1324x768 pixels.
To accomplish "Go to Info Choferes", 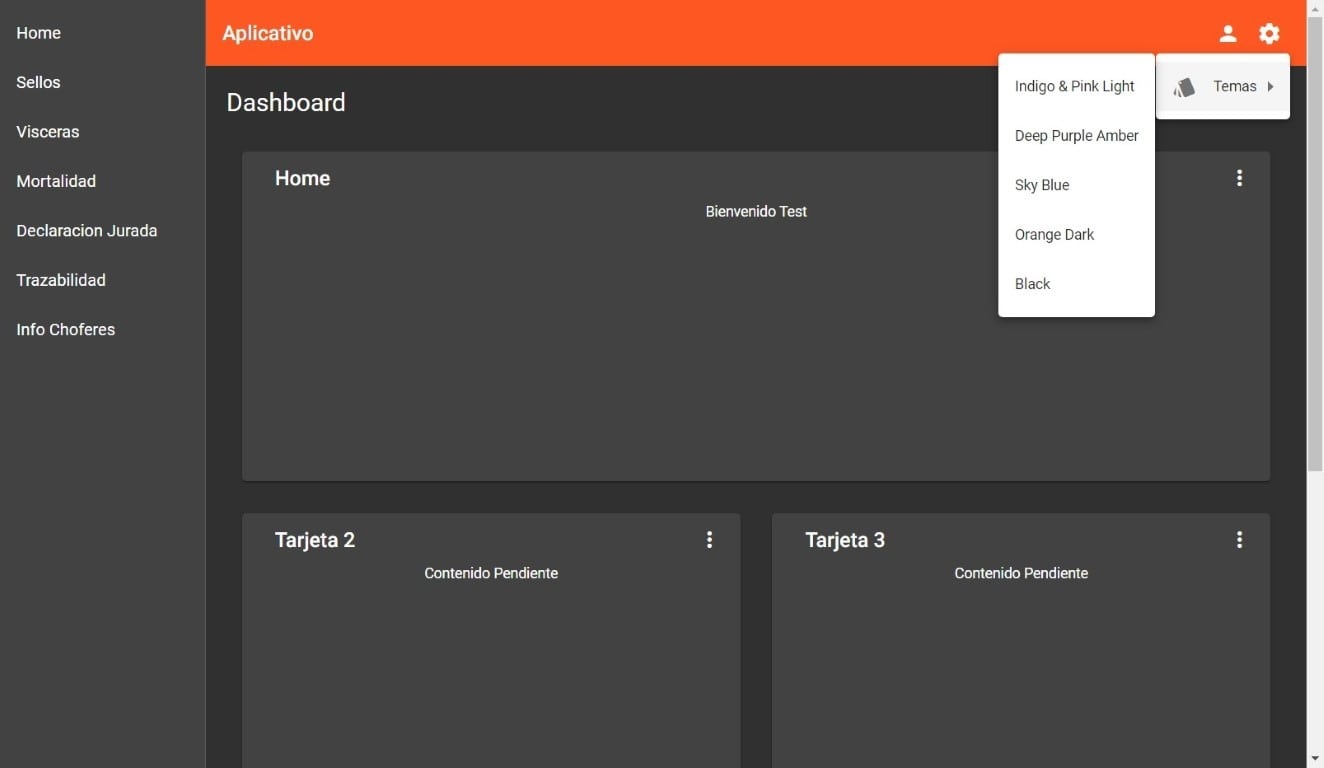I will pyautogui.click(x=66, y=330).
